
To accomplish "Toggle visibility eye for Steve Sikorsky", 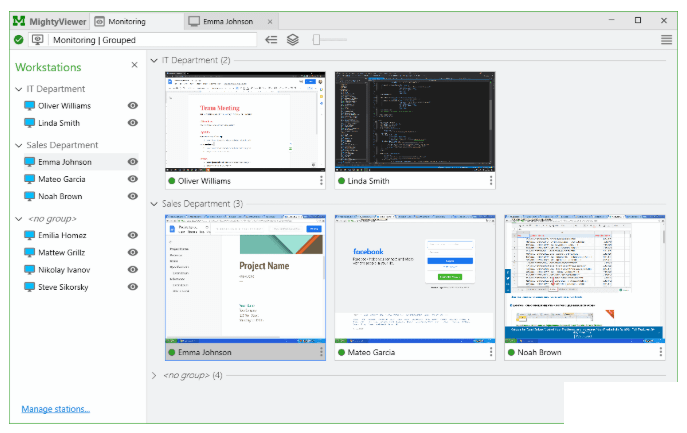I will click(x=133, y=287).
